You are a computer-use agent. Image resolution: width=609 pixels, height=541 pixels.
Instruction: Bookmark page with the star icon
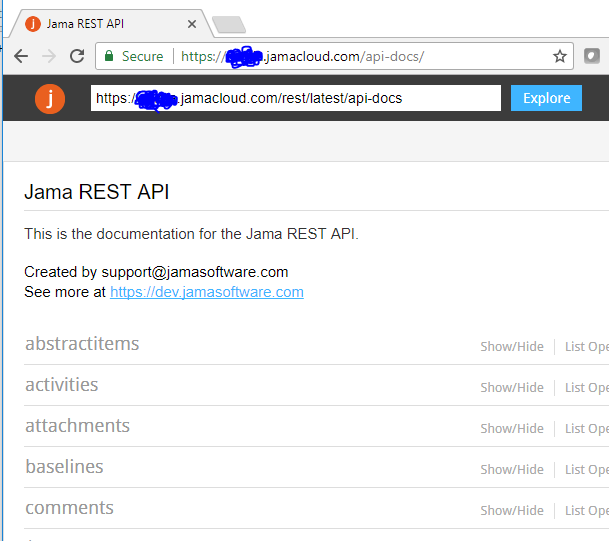(x=560, y=56)
